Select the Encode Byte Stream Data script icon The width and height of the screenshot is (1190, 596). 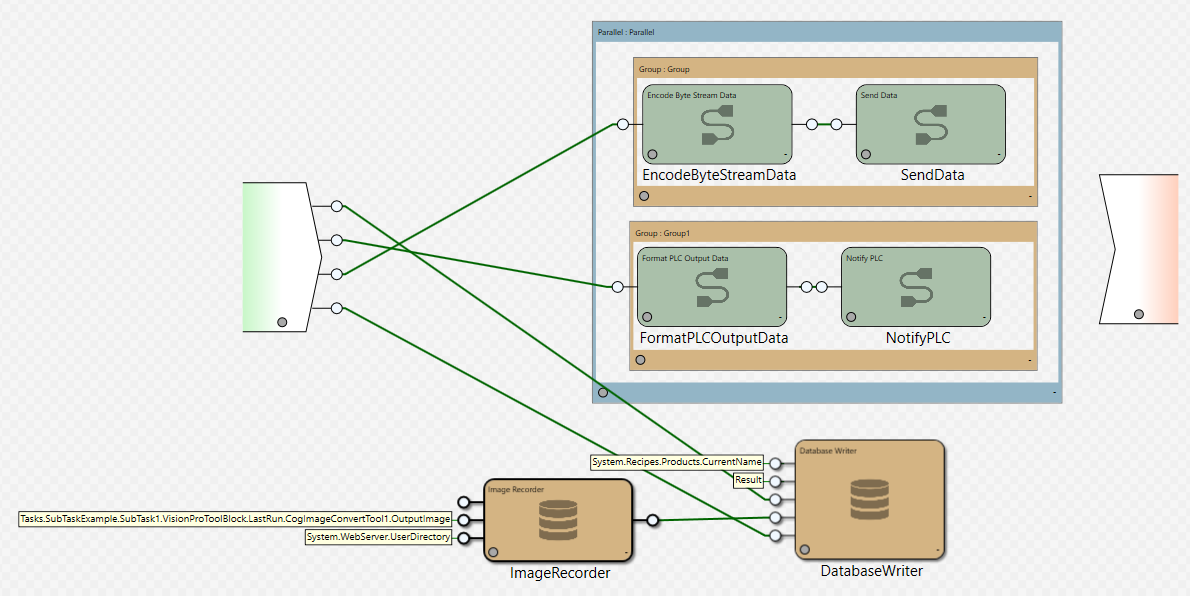[717, 125]
